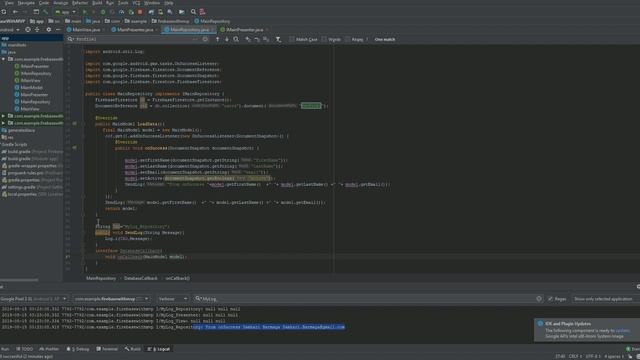Click UTF-8 encoding in status bar
Image resolution: width=640 pixels, height=360 pixels.
593,357
